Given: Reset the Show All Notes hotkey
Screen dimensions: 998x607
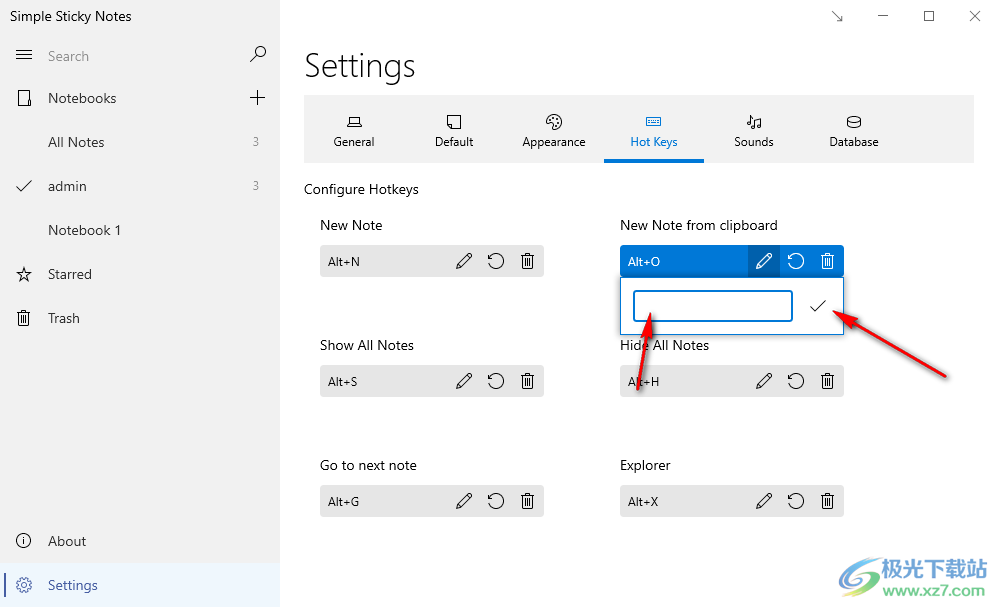Looking at the screenshot, I should (x=496, y=381).
